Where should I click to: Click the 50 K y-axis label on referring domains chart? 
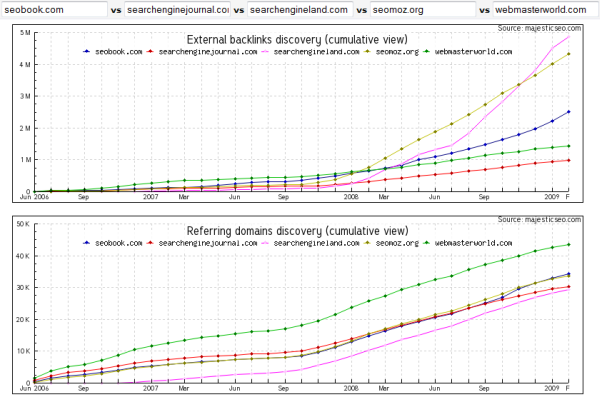tap(23, 224)
